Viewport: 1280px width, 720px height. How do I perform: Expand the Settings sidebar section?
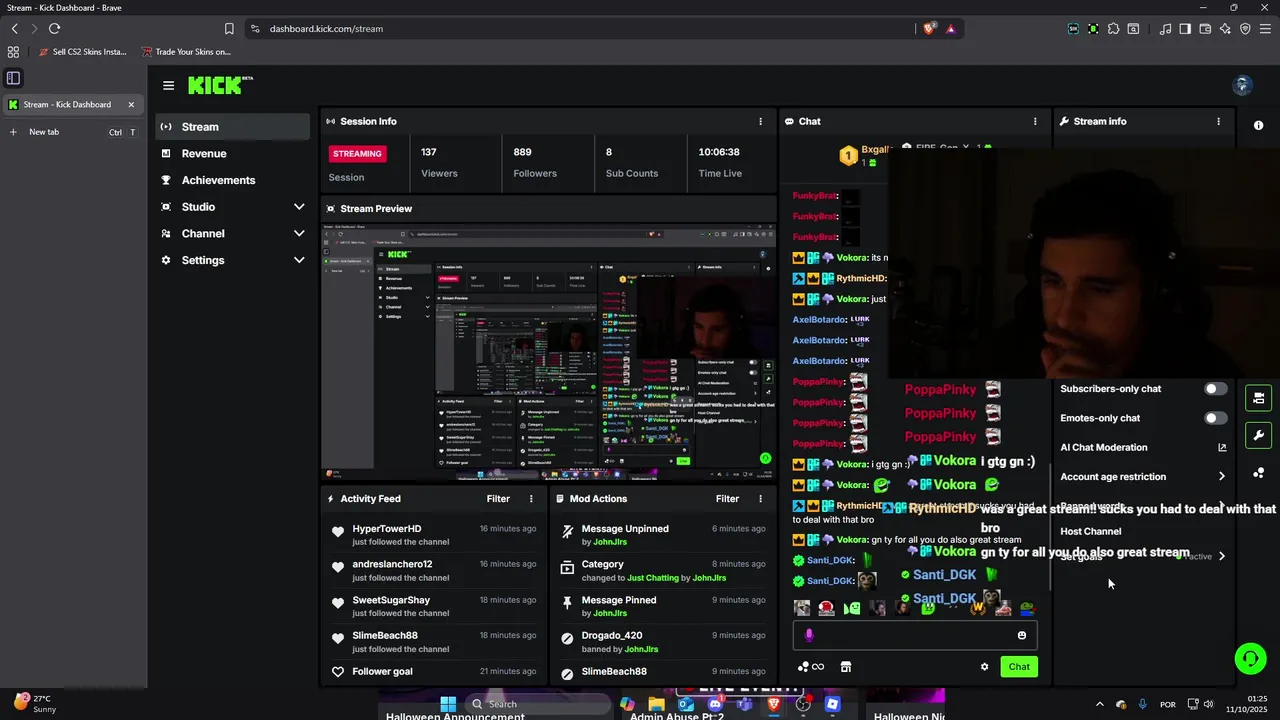[x=299, y=260]
